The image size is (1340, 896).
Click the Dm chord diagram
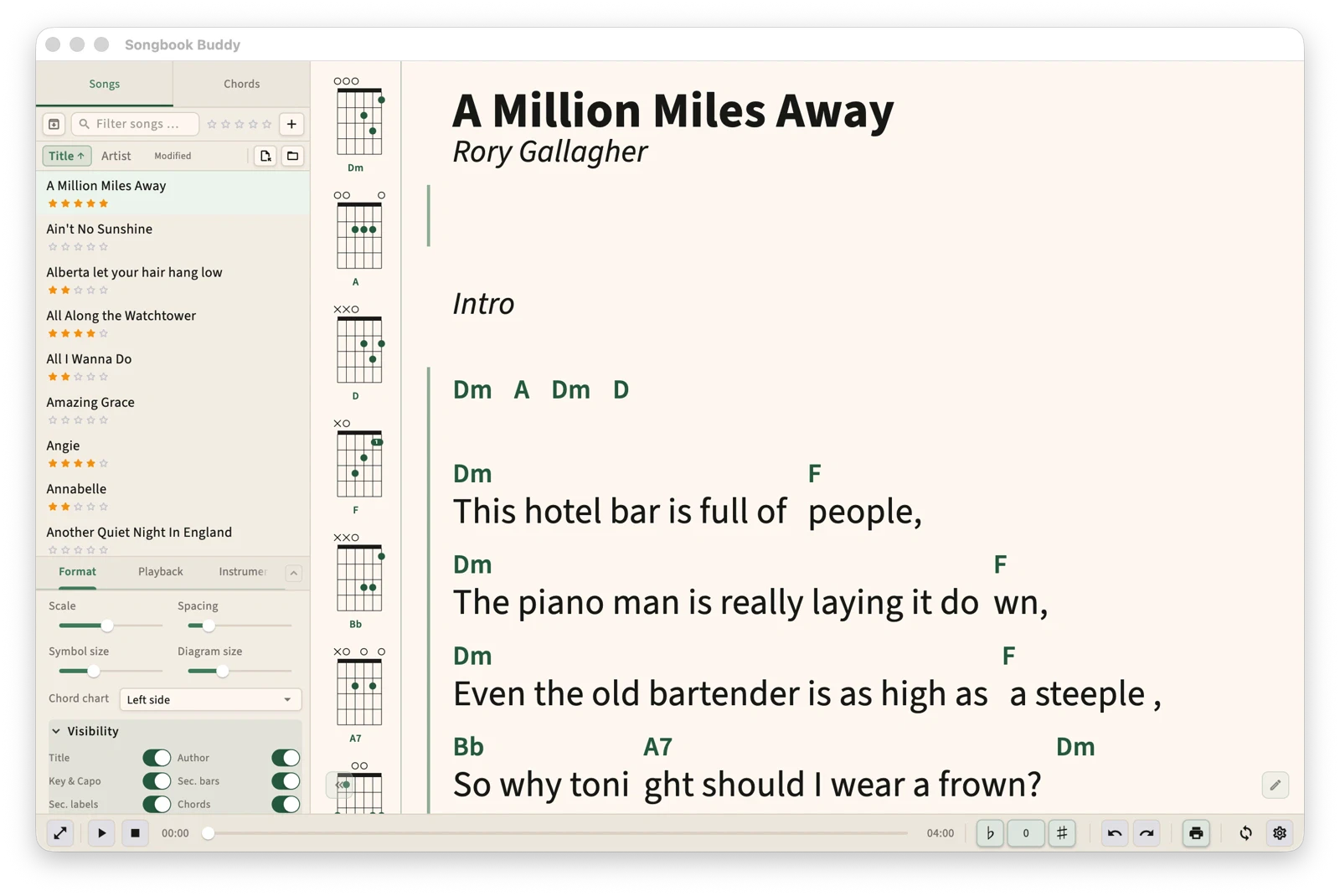point(358,124)
